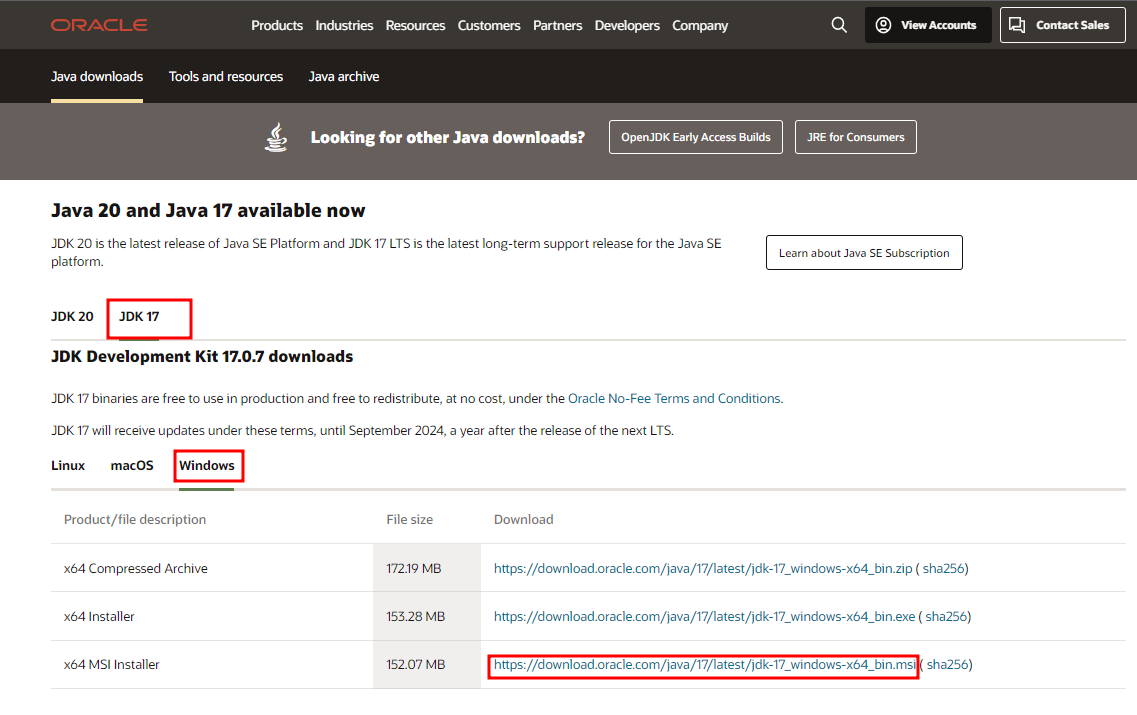The width and height of the screenshot is (1137, 715).
Task: Click the Java coffee cup icon
Action: click(x=276, y=137)
